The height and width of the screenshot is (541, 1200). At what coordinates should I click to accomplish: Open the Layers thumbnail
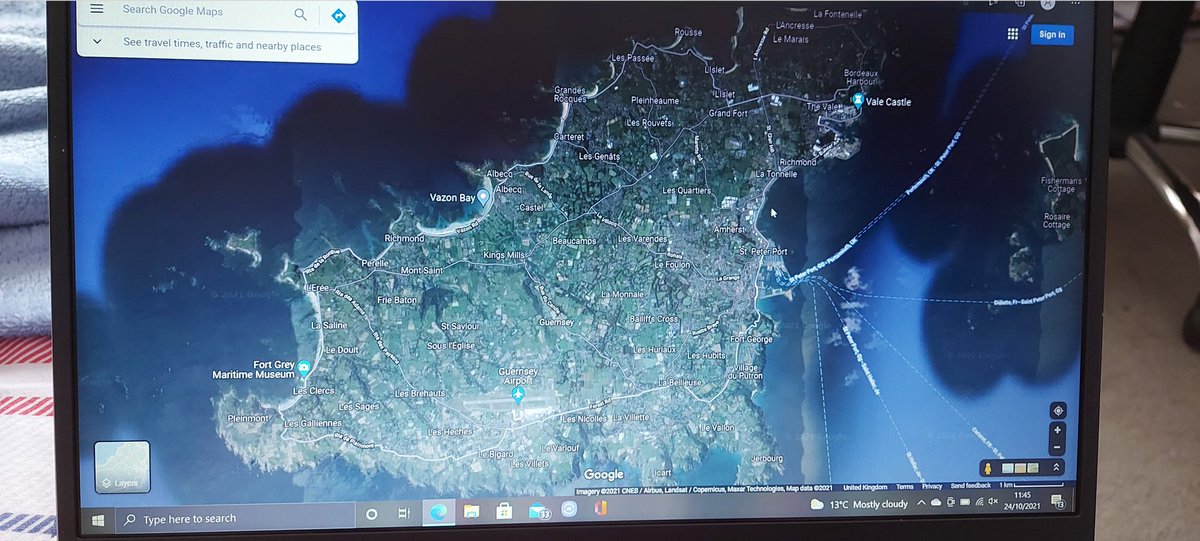pyautogui.click(x=121, y=467)
